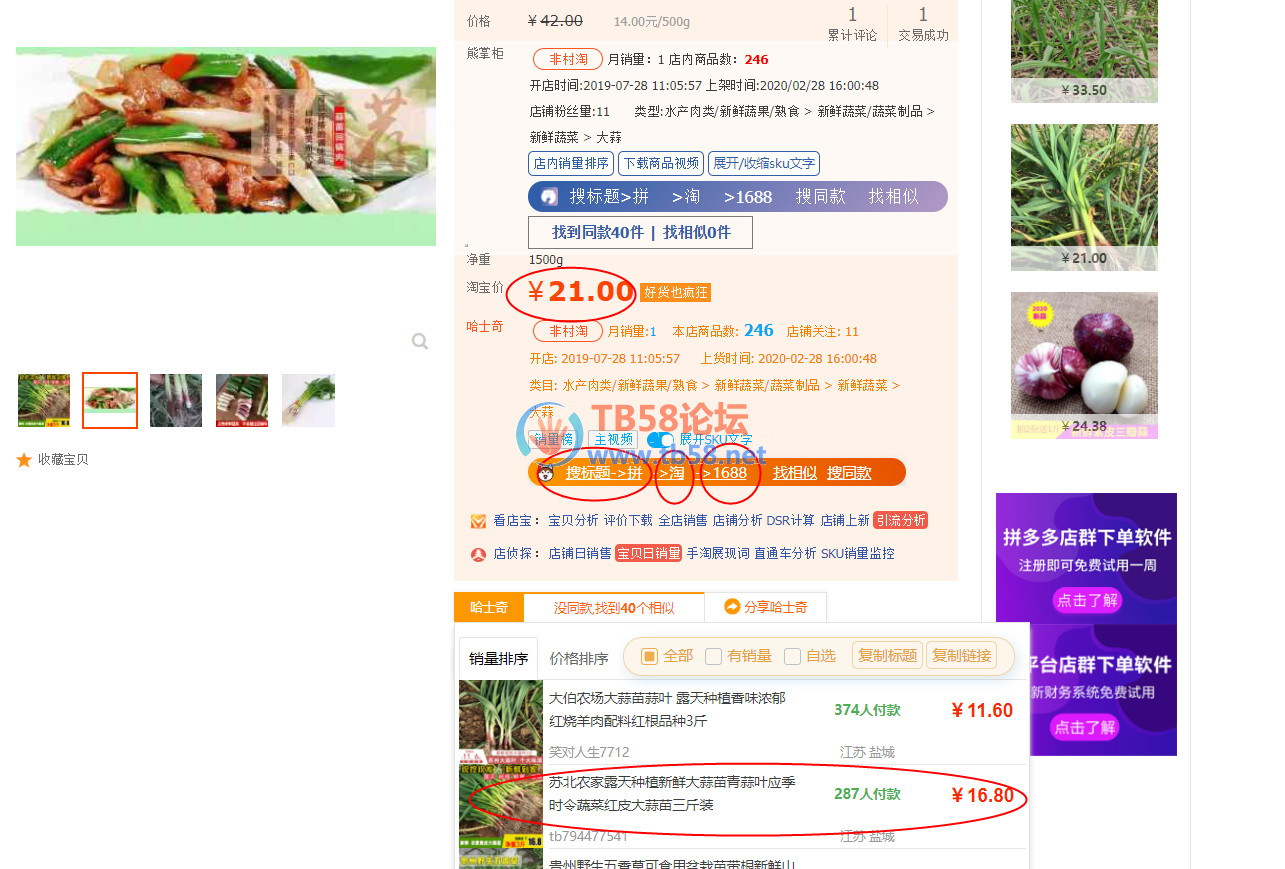Viewport: 1285px width, 869px height.
Task: Open the SKU销量监控 link
Action: click(858, 554)
